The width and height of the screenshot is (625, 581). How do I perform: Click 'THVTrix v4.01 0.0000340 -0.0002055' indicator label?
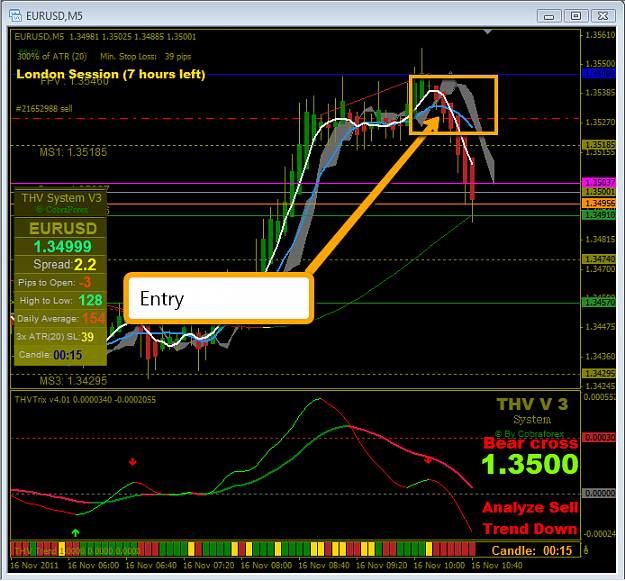click(85, 400)
